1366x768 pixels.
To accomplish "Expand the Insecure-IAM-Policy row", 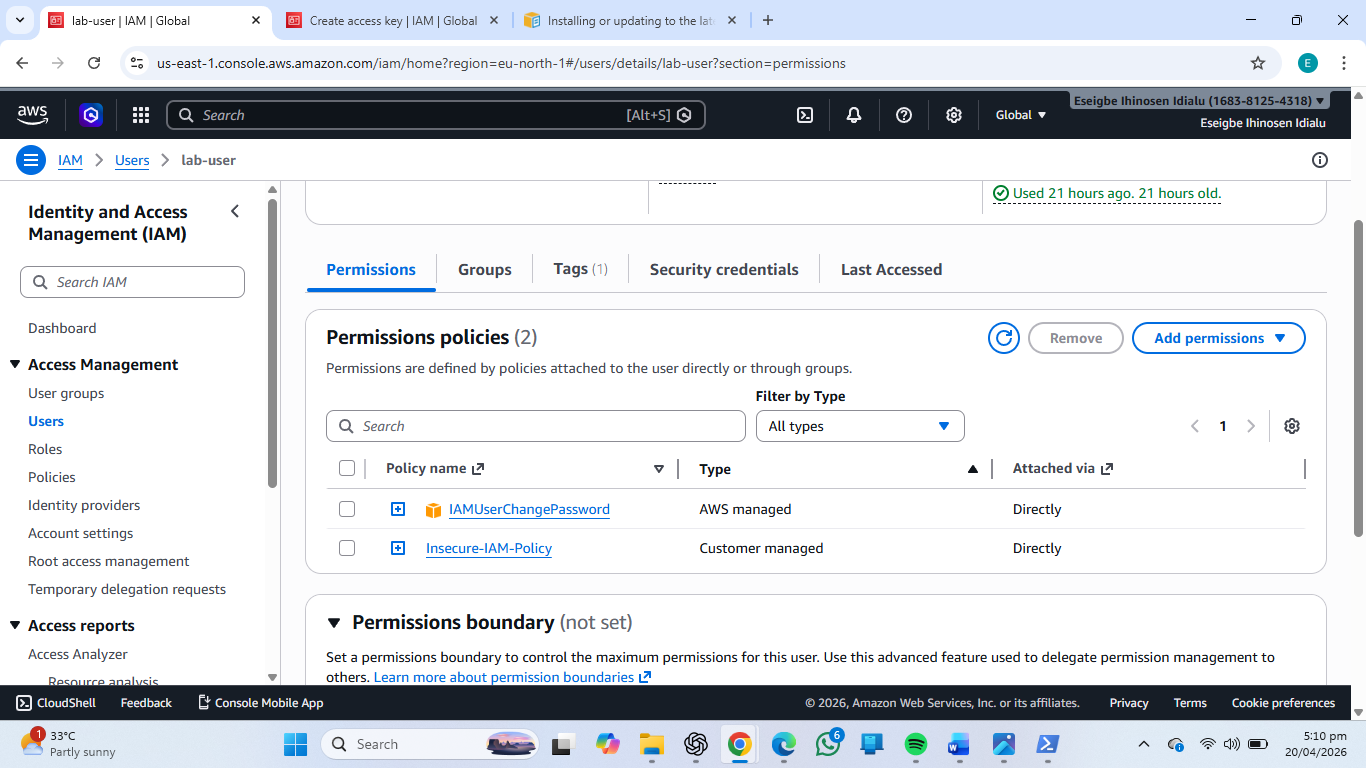I will click(398, 548).
